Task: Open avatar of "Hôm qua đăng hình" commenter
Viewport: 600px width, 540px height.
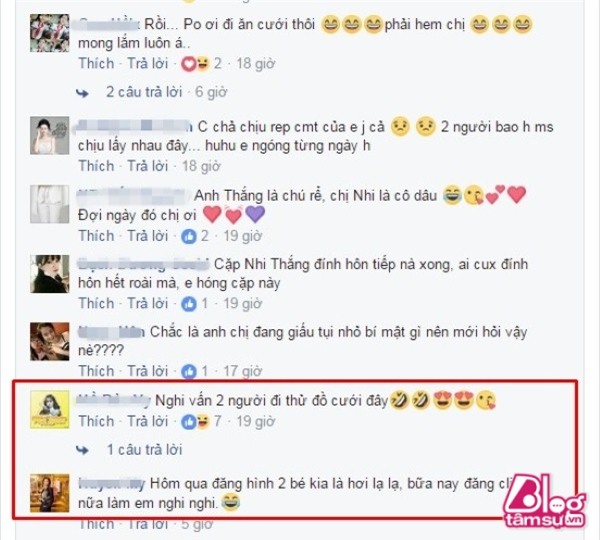Action: click(50, 493)
